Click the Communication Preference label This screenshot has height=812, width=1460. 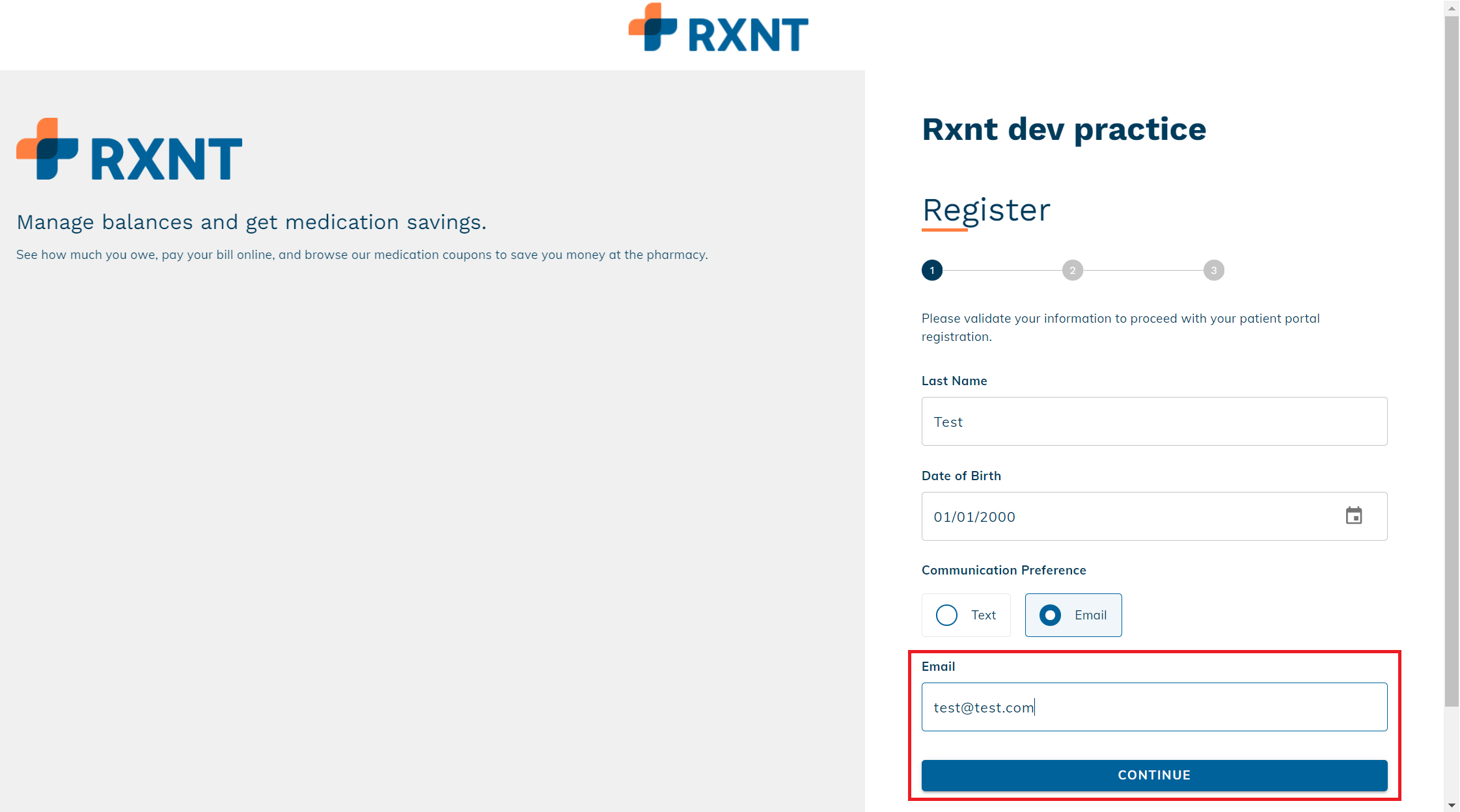tap(1003, 570)
